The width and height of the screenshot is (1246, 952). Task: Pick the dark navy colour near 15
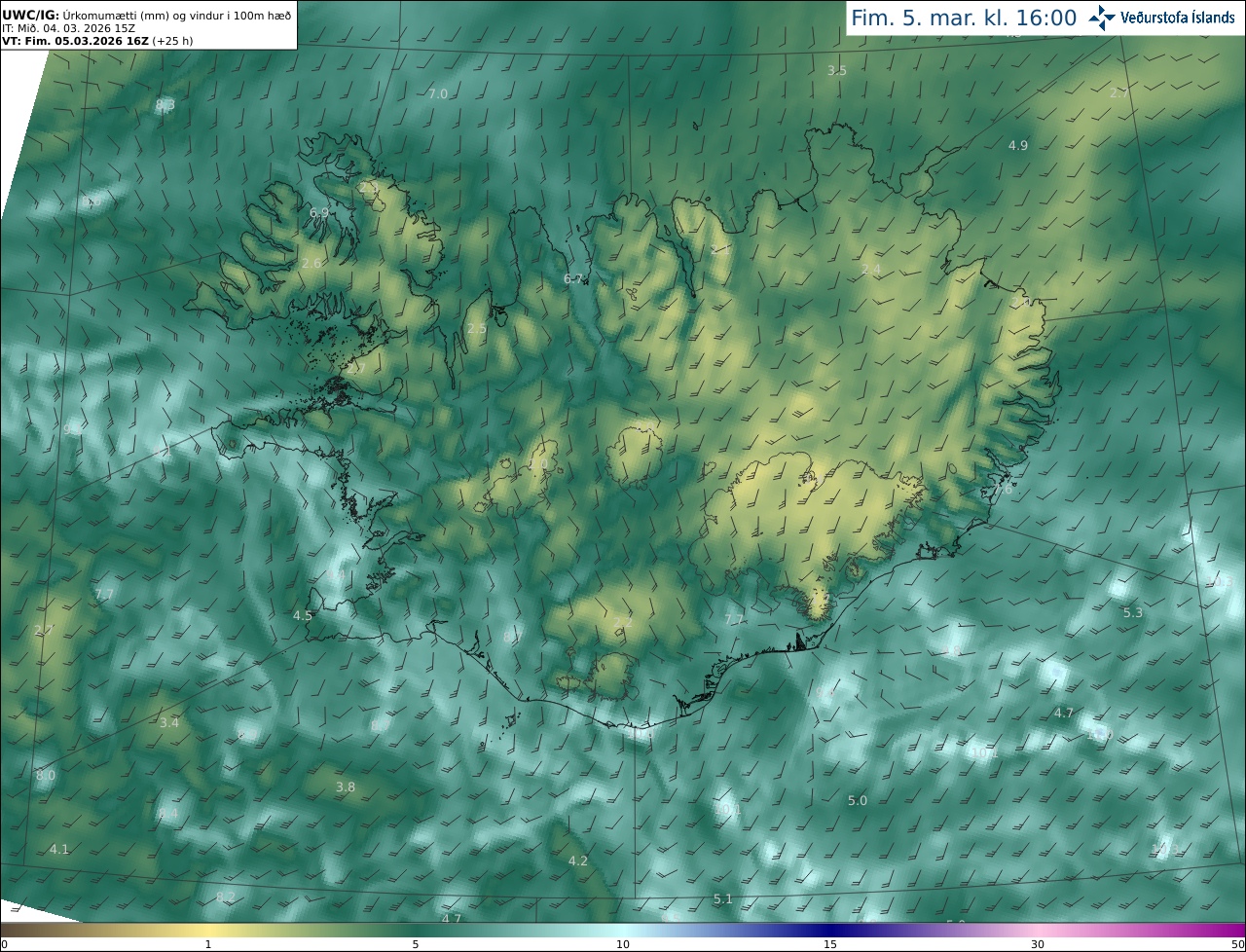point(830,930)
